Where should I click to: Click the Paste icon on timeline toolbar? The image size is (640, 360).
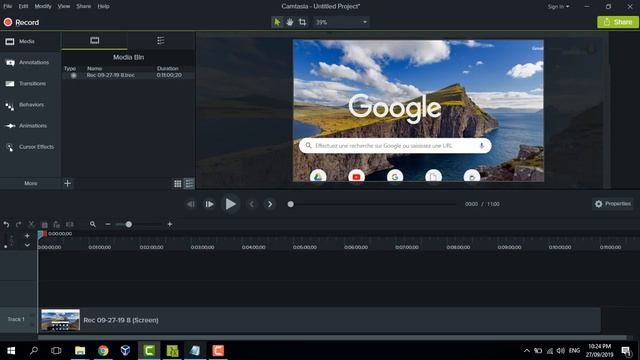click(x=57, y=224)
